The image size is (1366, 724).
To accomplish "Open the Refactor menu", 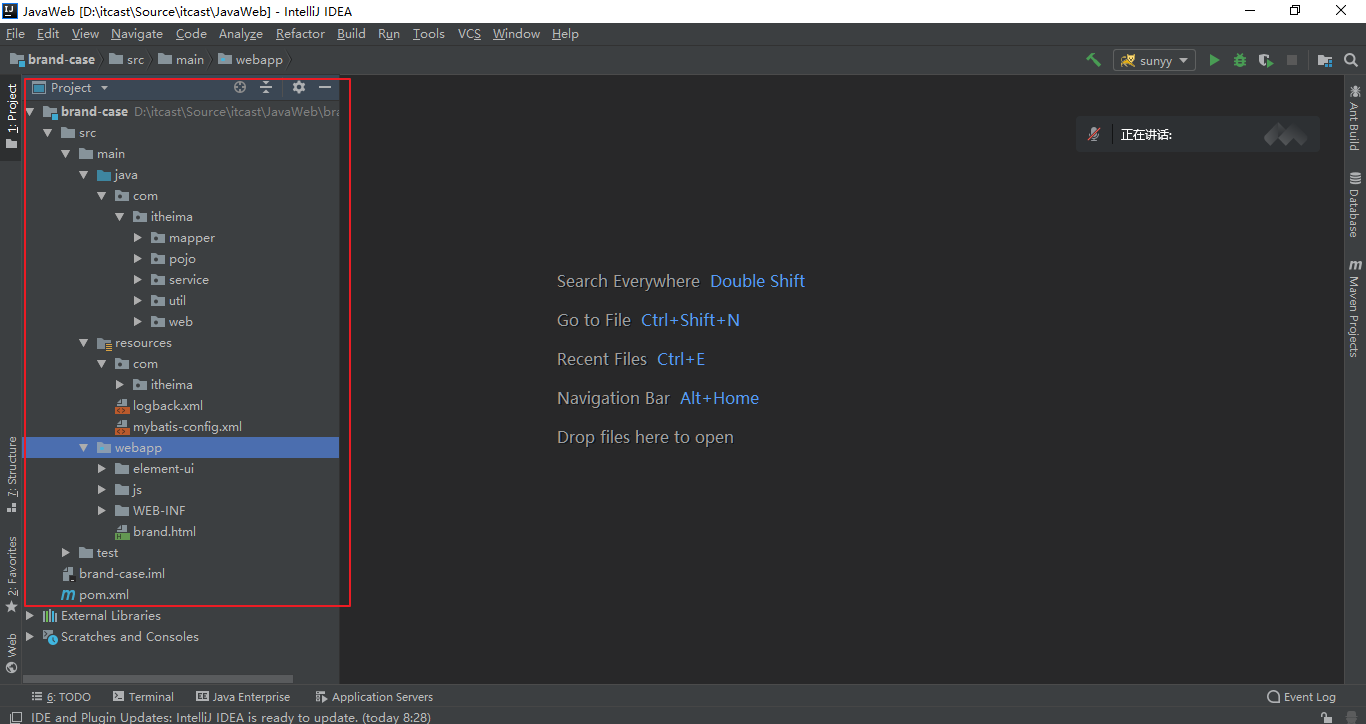I will pos(300,34).
